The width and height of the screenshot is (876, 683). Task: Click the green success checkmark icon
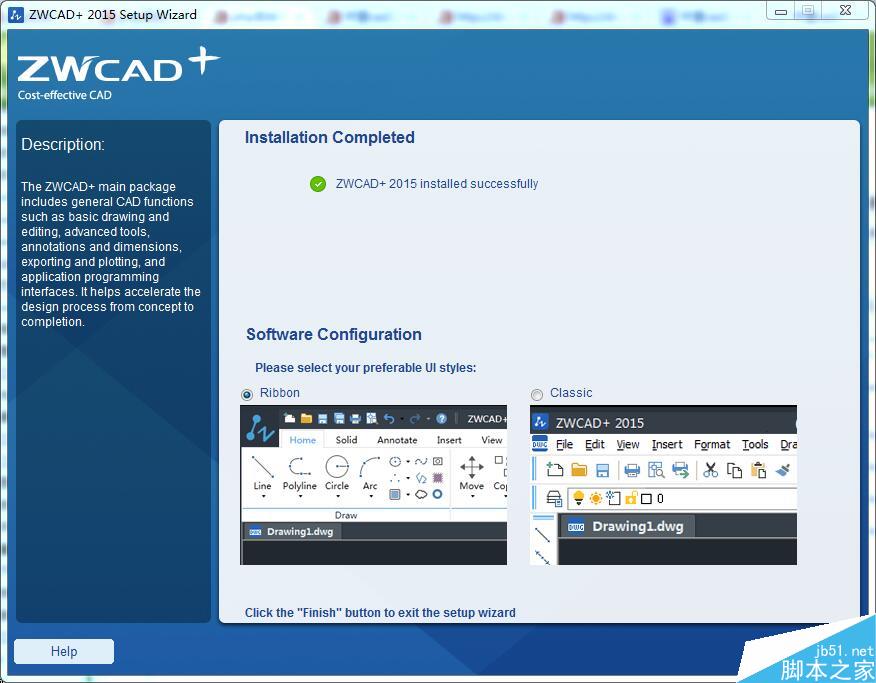pyautogui.click(x=318, y=184)
